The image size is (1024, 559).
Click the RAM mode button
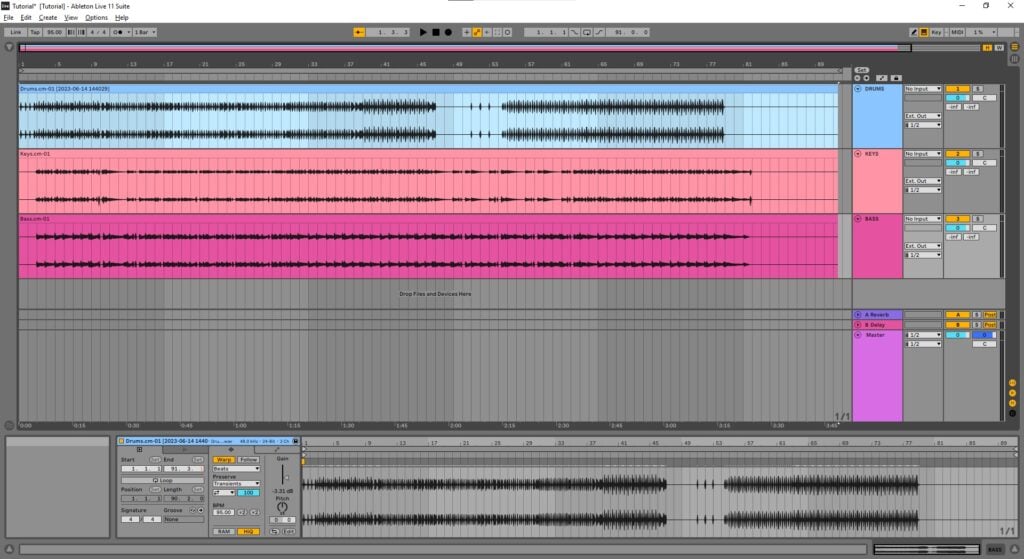tap(224, 532)
